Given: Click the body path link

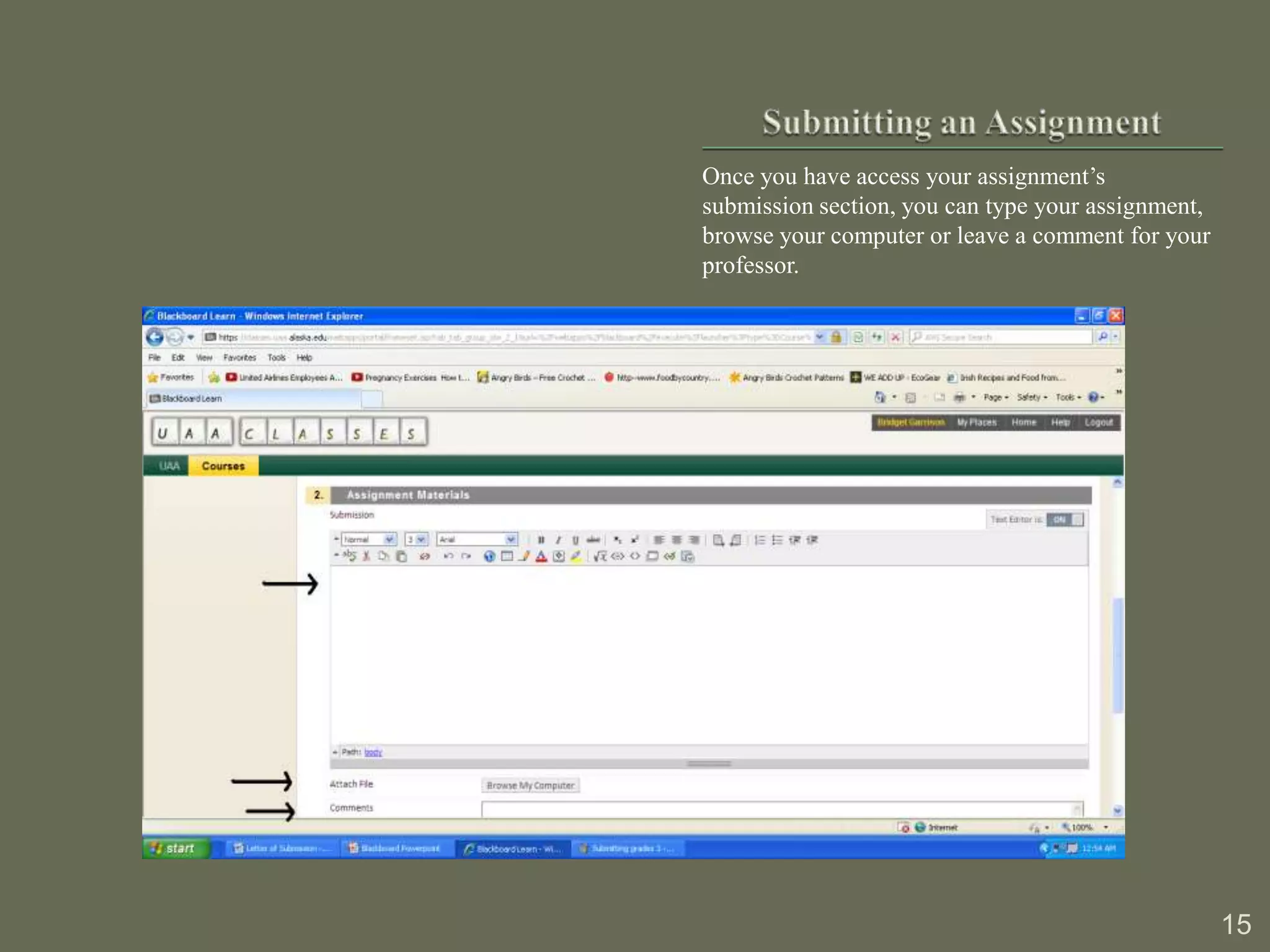Looking at the screenshot, I should coord(373,752).
